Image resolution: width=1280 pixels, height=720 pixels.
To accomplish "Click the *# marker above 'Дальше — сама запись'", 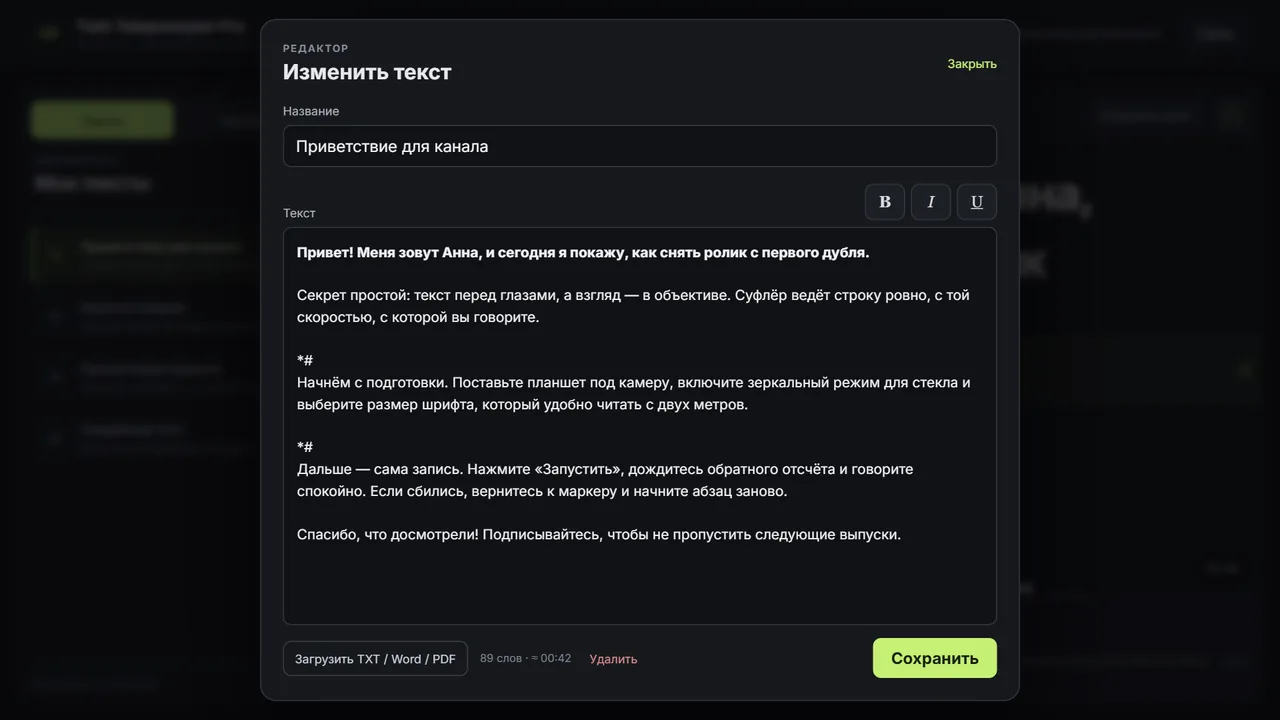I will coord(305,447).
